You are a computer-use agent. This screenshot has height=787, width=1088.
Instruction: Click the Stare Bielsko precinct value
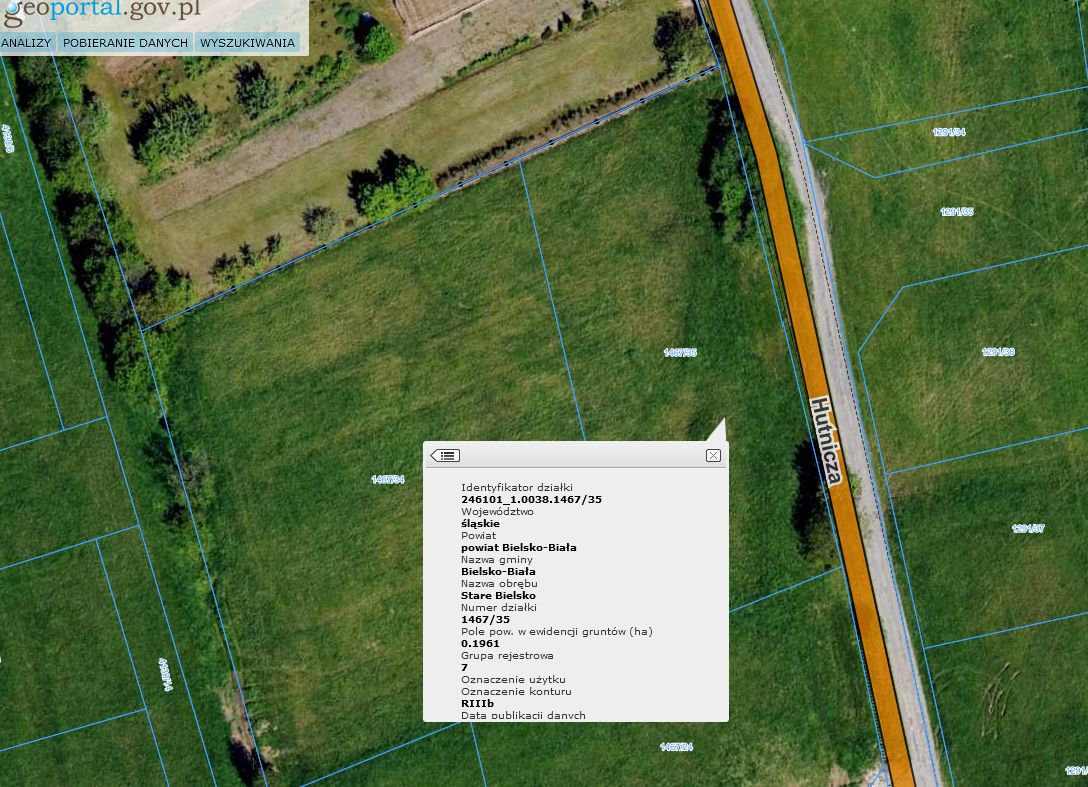pyautogui.click(x=498, y=595)
